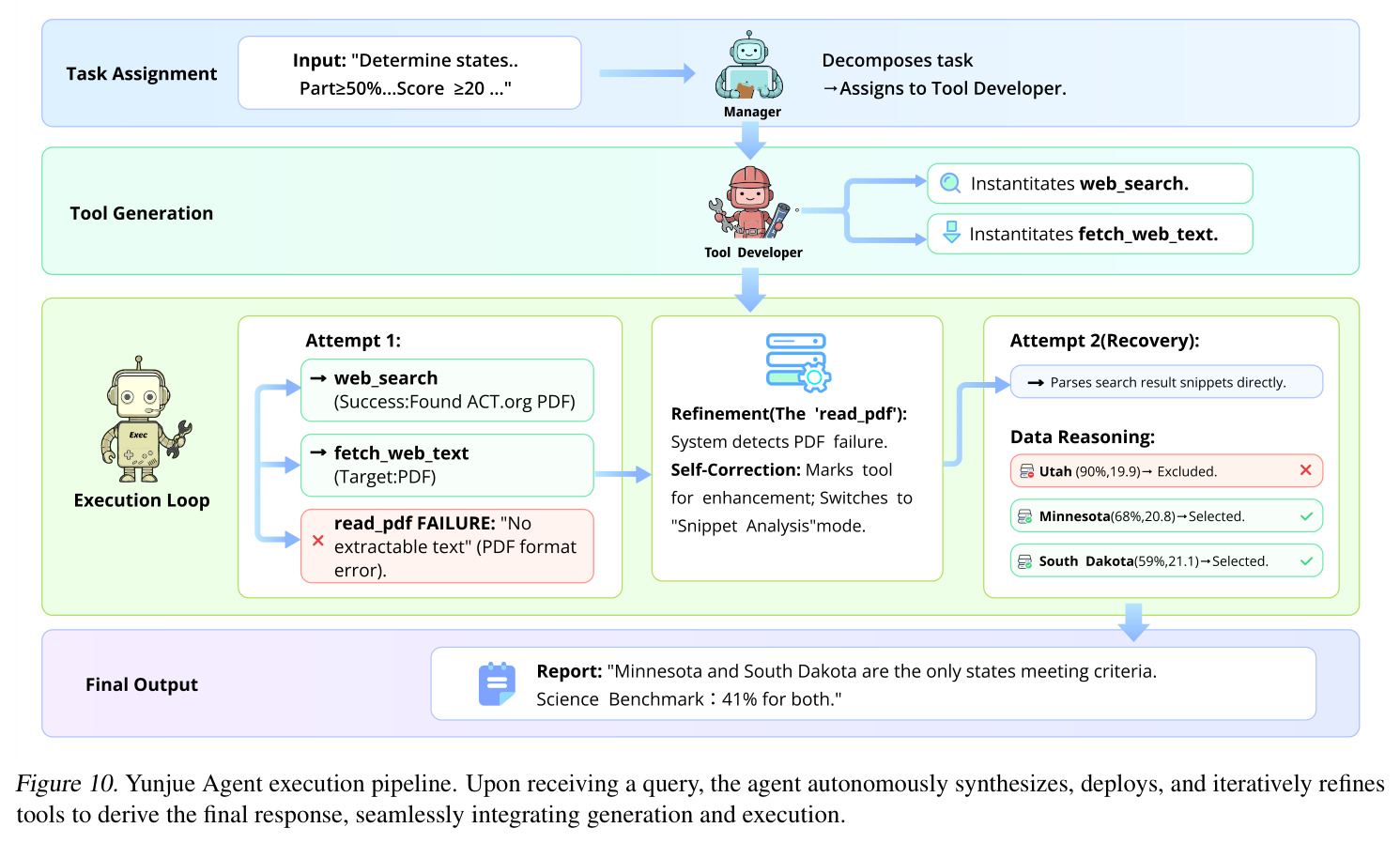Image resolution: width=1400 pixels, height=843 pixels.
Task: Click 'Science Benchmark：41% for both.' text
Action: point(689,699)
